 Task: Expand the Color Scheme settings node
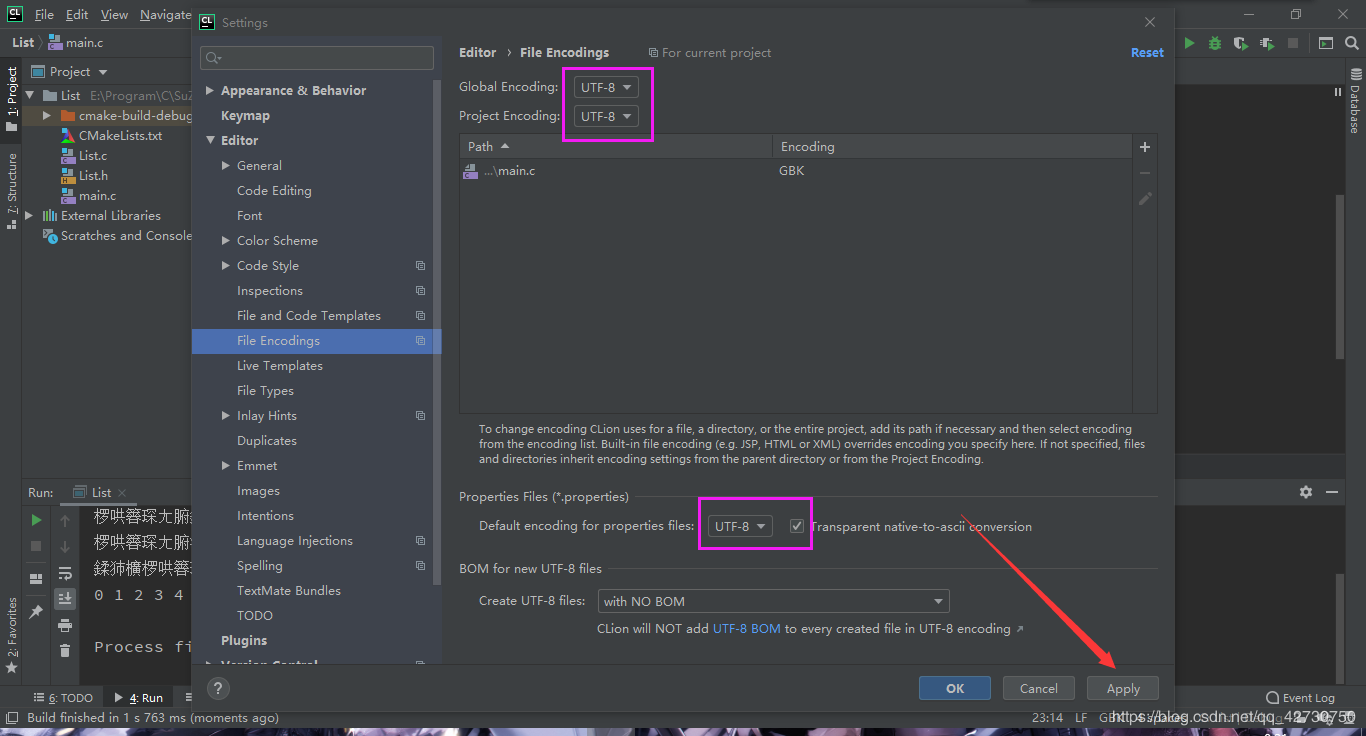tap(226, 240)
